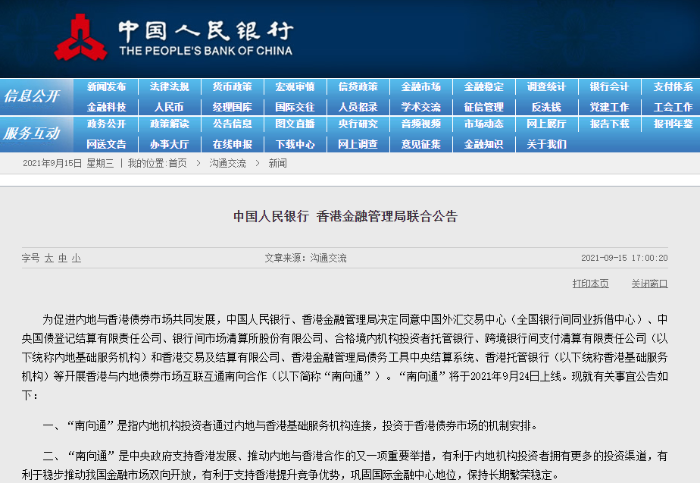700x483 pixels.
Task: Select 下载中心 in the navigation bar
Action: click(295, 144)
